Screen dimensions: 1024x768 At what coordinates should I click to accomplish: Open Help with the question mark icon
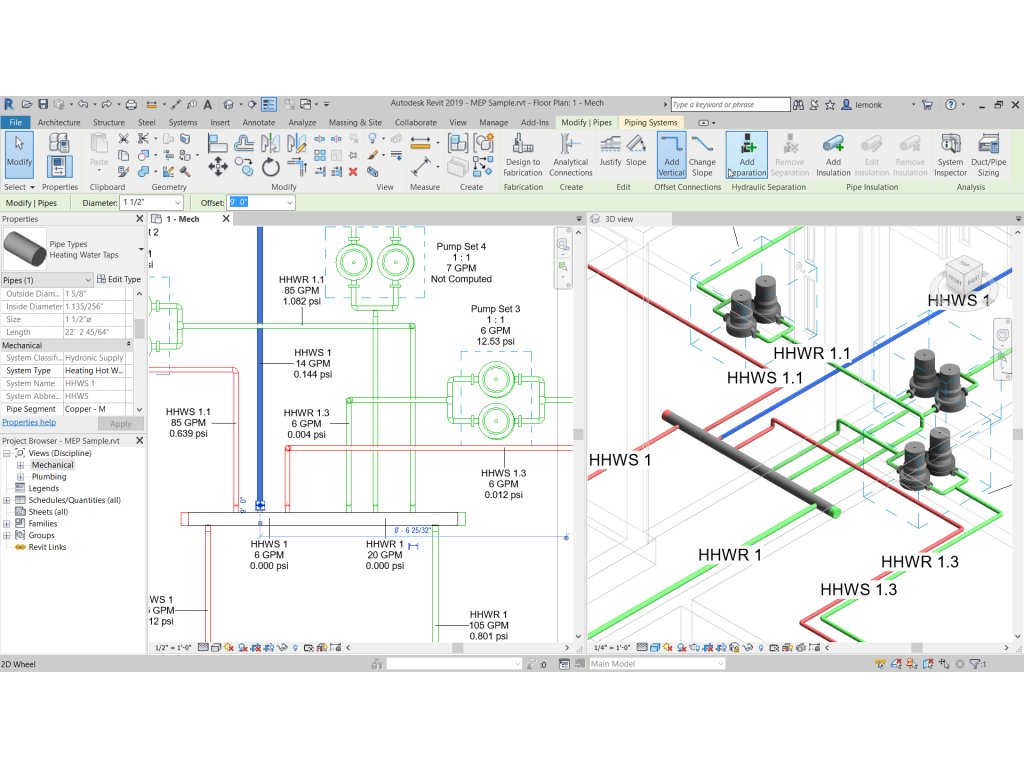tap(951, 104)
